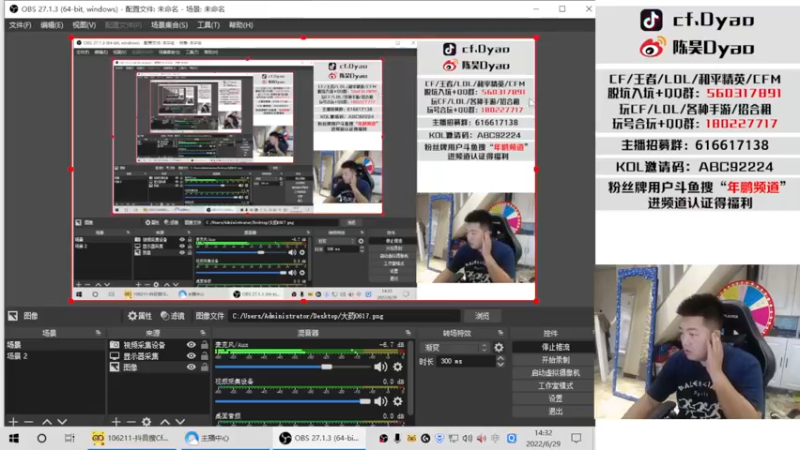Viewport: 800px width, 450px height.
Task: Toggle visibility of 视频采集设备 source
Action: pos(191,345)
